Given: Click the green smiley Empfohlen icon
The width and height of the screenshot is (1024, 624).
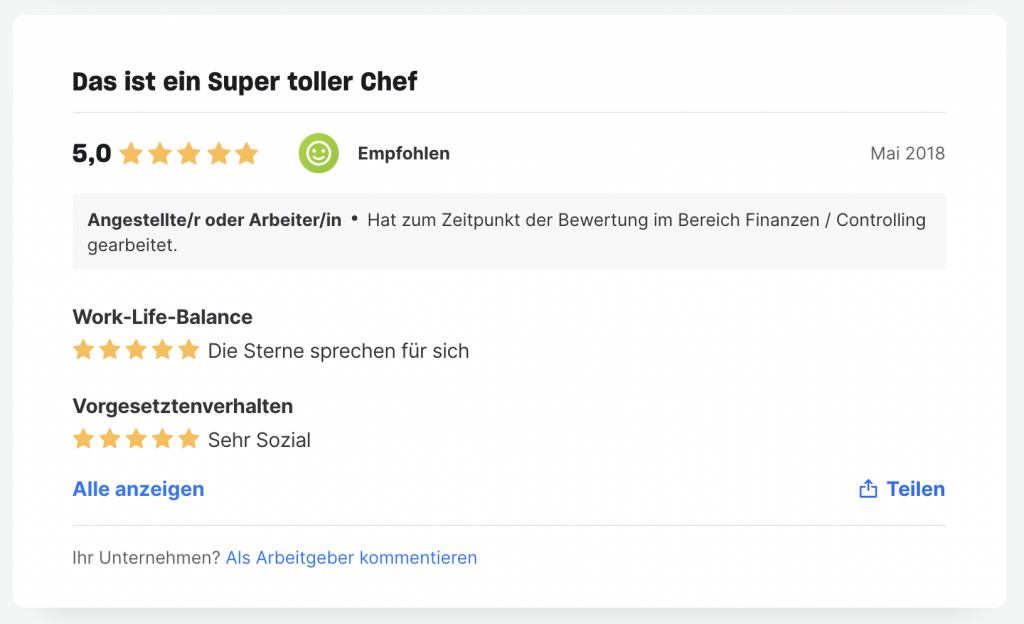Looking at the screenshot, I should coord(319,153).
